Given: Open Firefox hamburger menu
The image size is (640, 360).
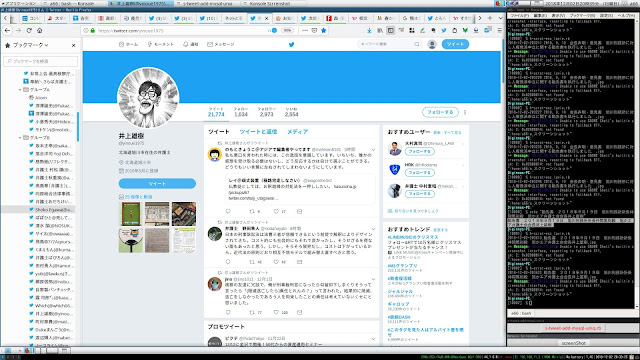Looking at the screenshot, I should (x=499, y=30).
